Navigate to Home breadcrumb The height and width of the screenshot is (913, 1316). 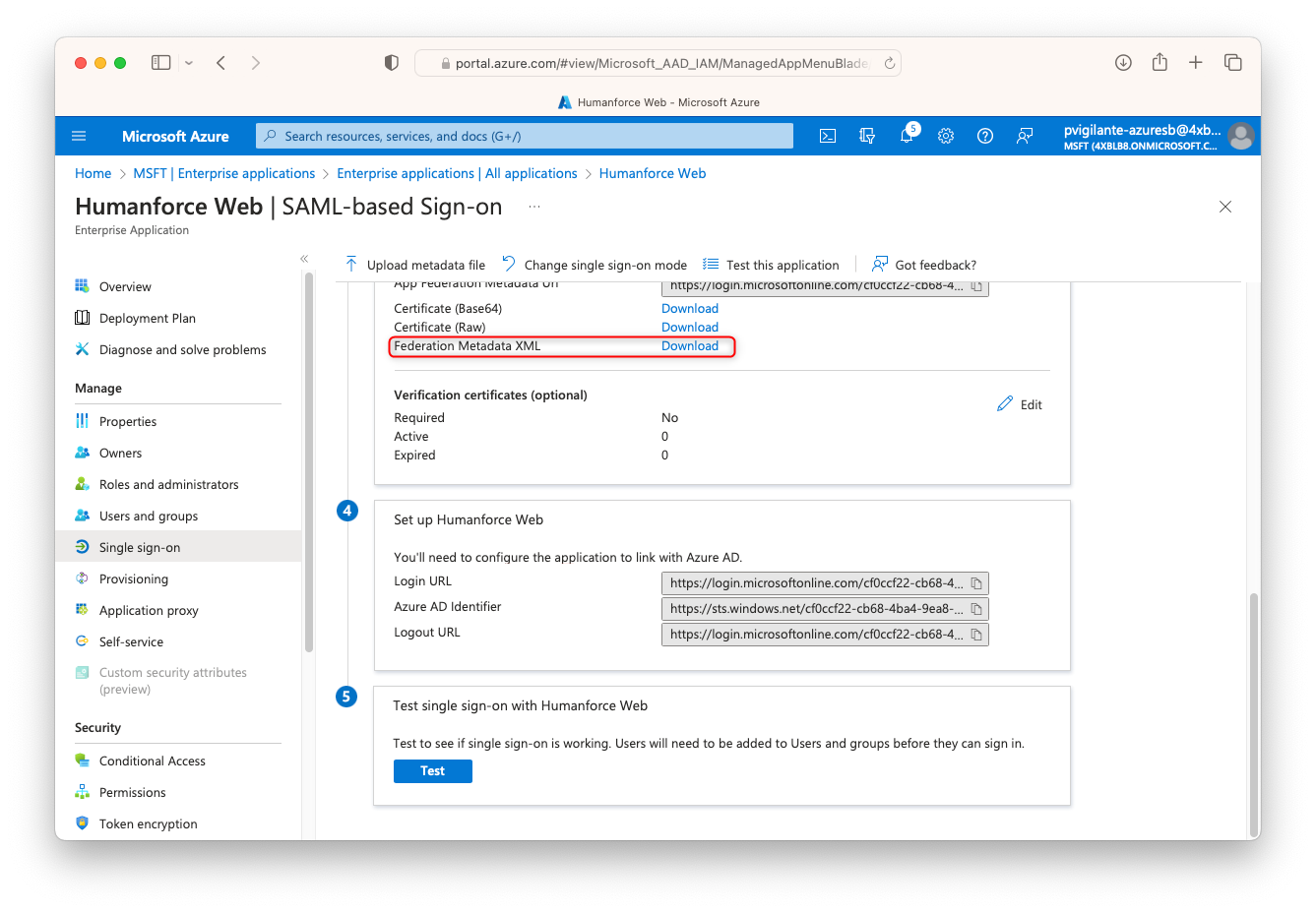pyautogui.click(x=93, y=173)
